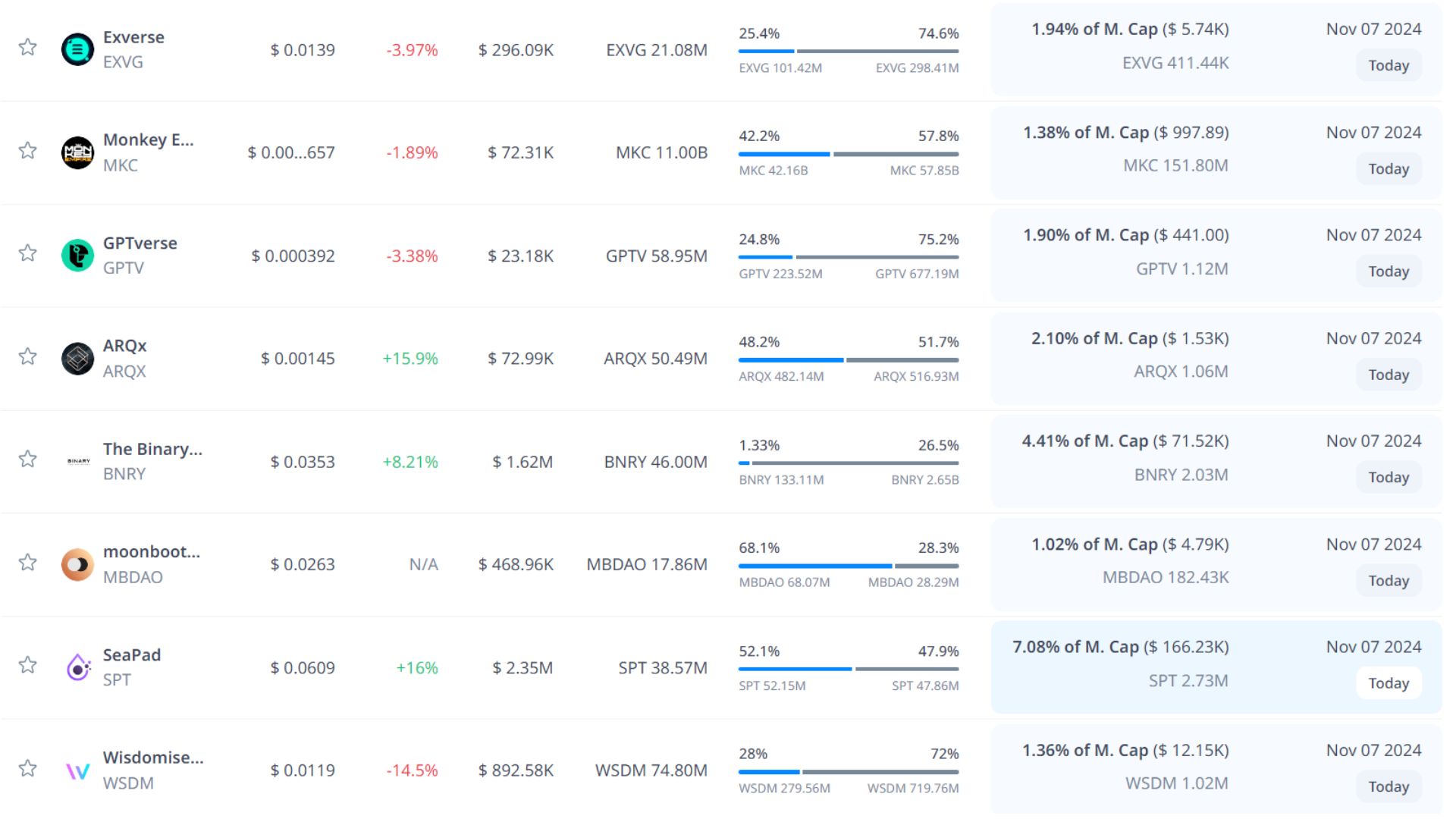This screenshot has height=819, width=1456.
Task: Click the Exverse token logo icon
Action: tap(77, 50)
